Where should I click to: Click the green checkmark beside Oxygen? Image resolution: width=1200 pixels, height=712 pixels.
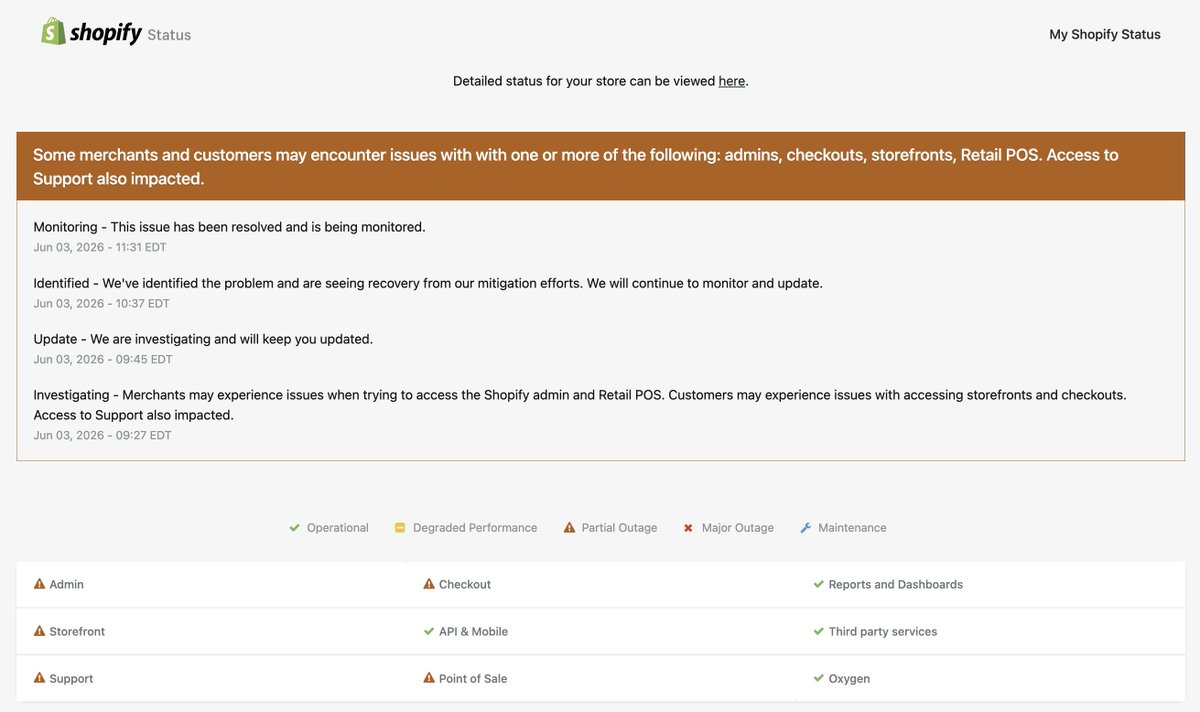[x=819, y=678]
